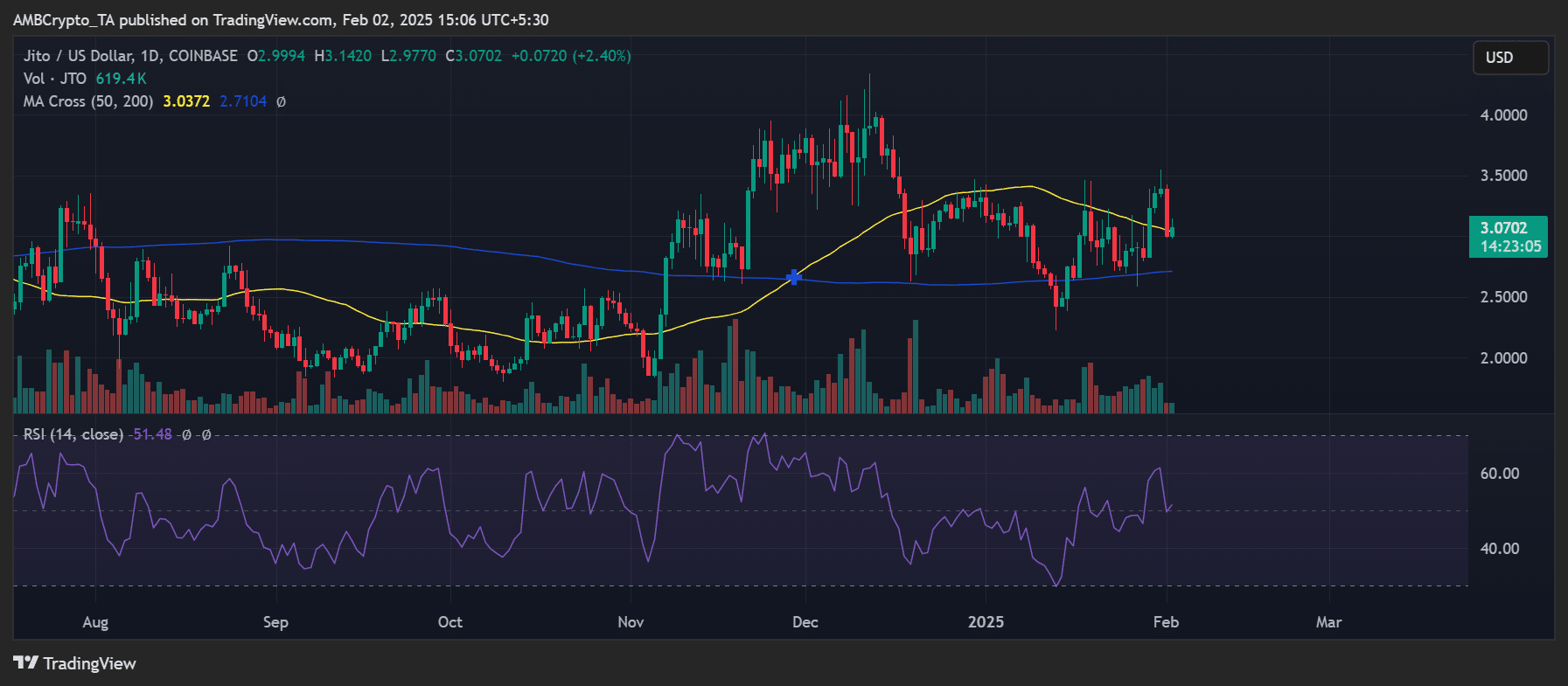
Task: Click the TradingView logo icon
Action: 26,663
